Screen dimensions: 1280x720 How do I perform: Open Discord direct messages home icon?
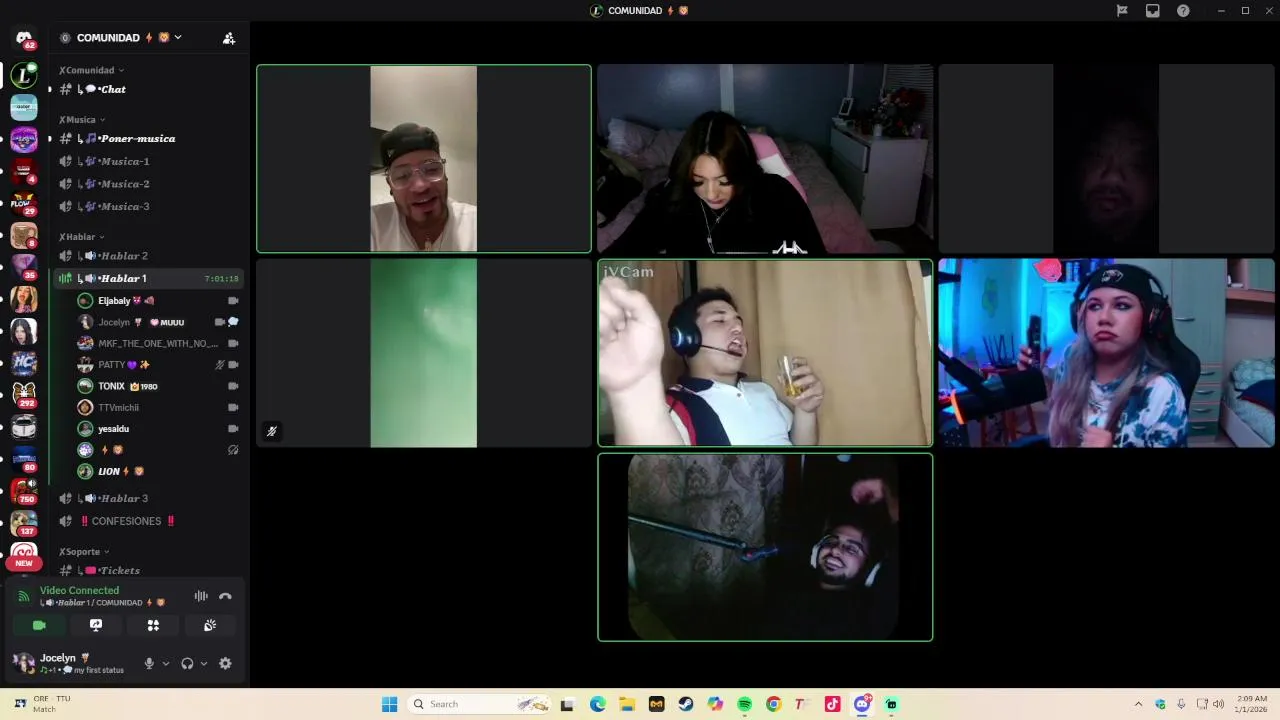[24, 38]
